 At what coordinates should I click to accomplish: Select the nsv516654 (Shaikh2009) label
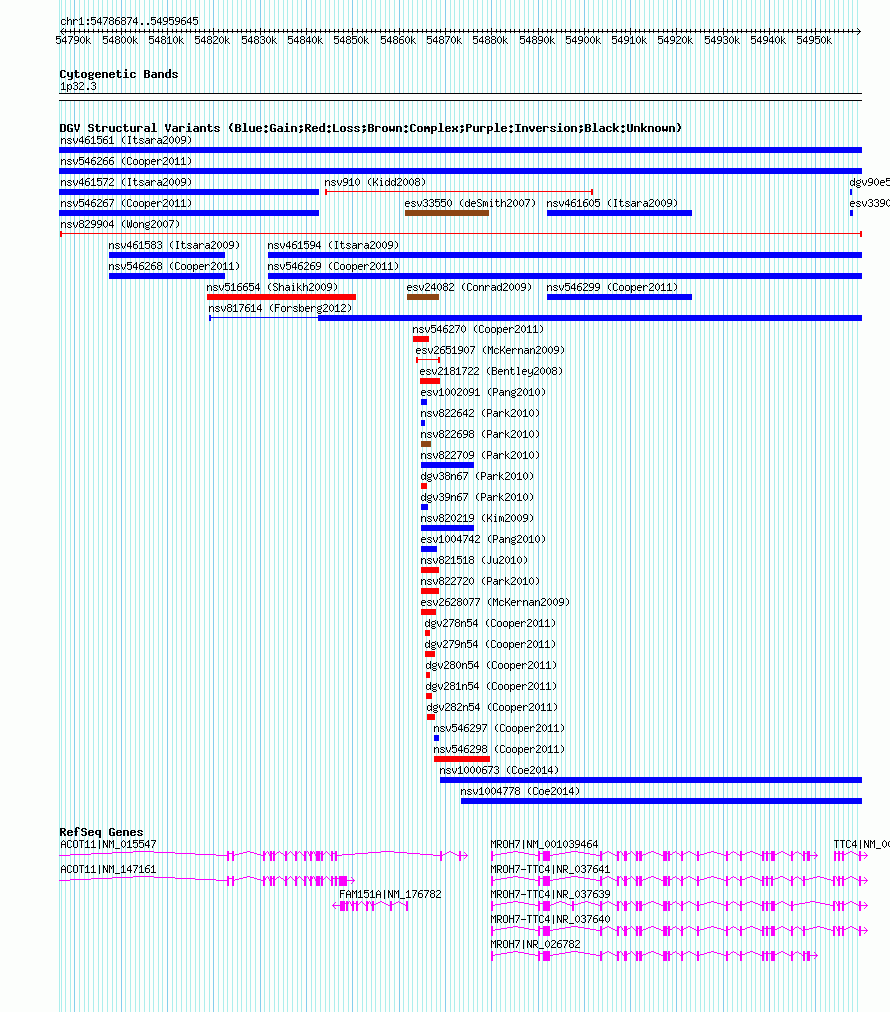click(272, 287)
